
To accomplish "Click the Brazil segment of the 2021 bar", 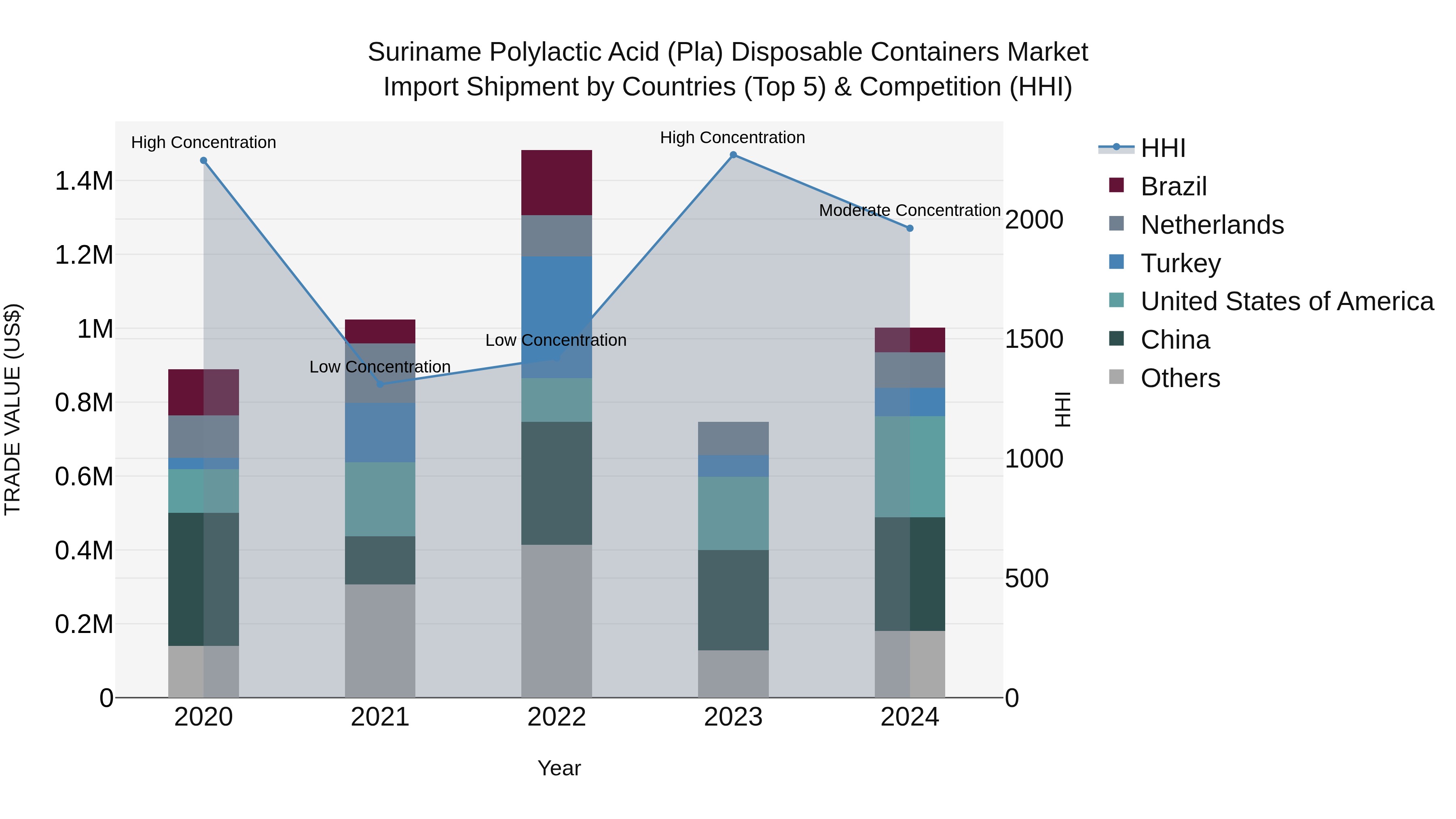I will click(x=381, y=331).
